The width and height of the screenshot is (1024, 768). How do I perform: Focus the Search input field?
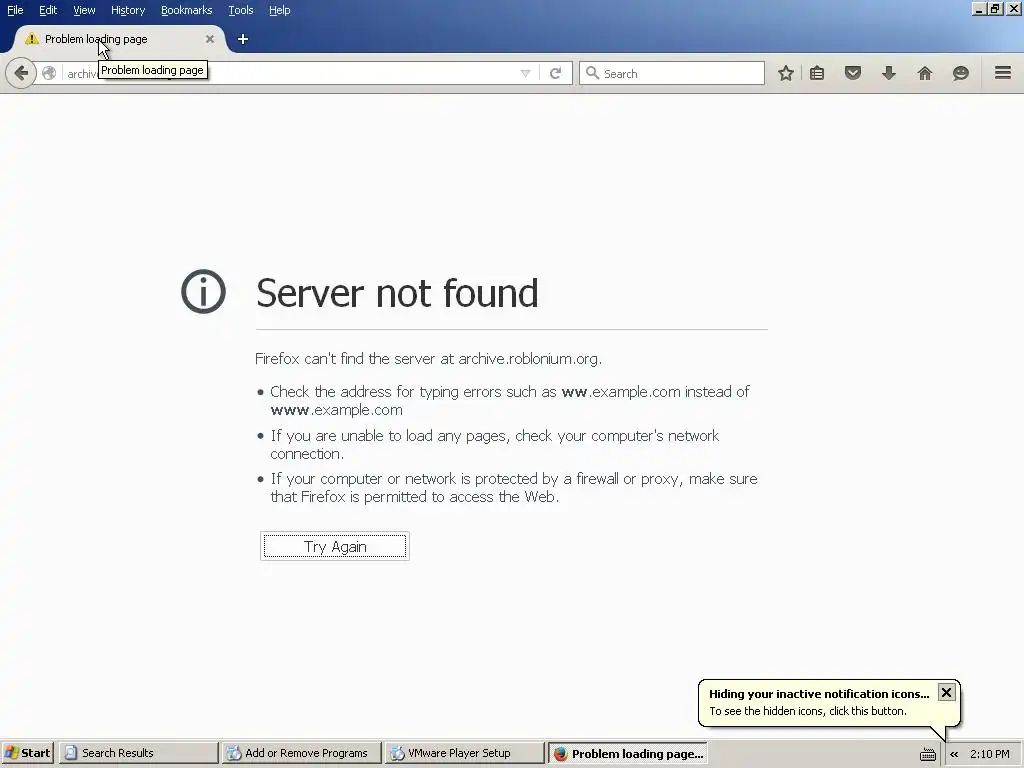pyautogui.click(x=672, y=73)
